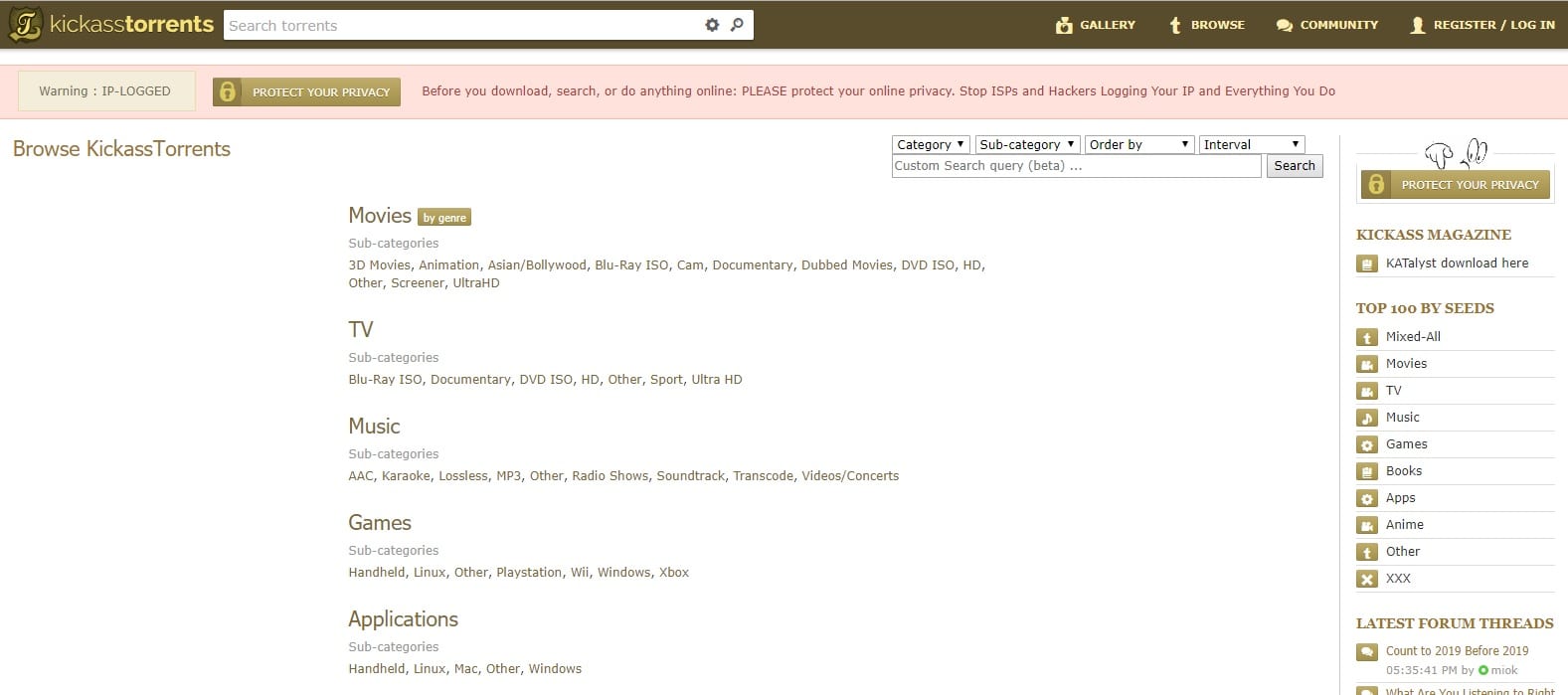Open the Videos/Concerts sub-category
This screenshot has width=1568, height=695.
click(850, 476)
